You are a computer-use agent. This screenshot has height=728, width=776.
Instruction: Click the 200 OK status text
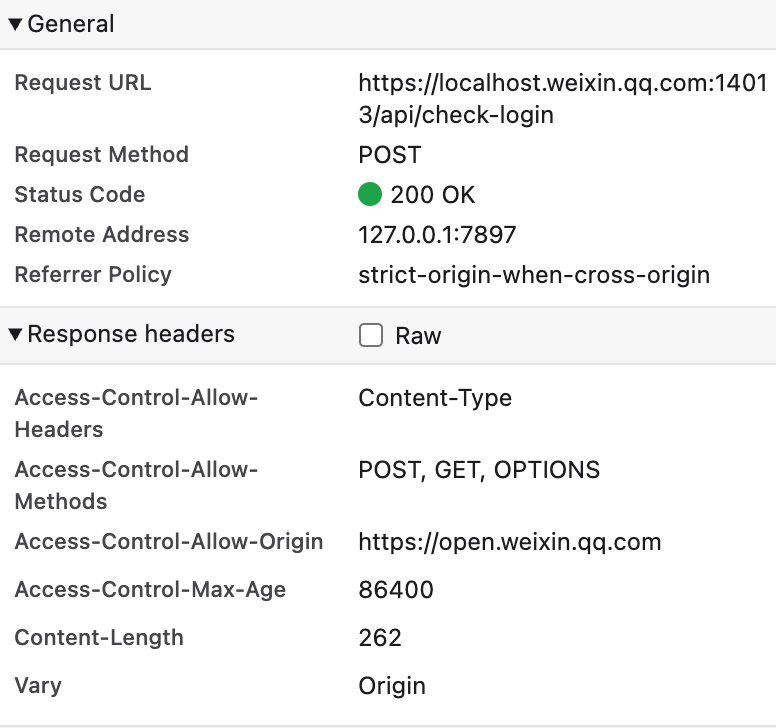tap(433, 195)
